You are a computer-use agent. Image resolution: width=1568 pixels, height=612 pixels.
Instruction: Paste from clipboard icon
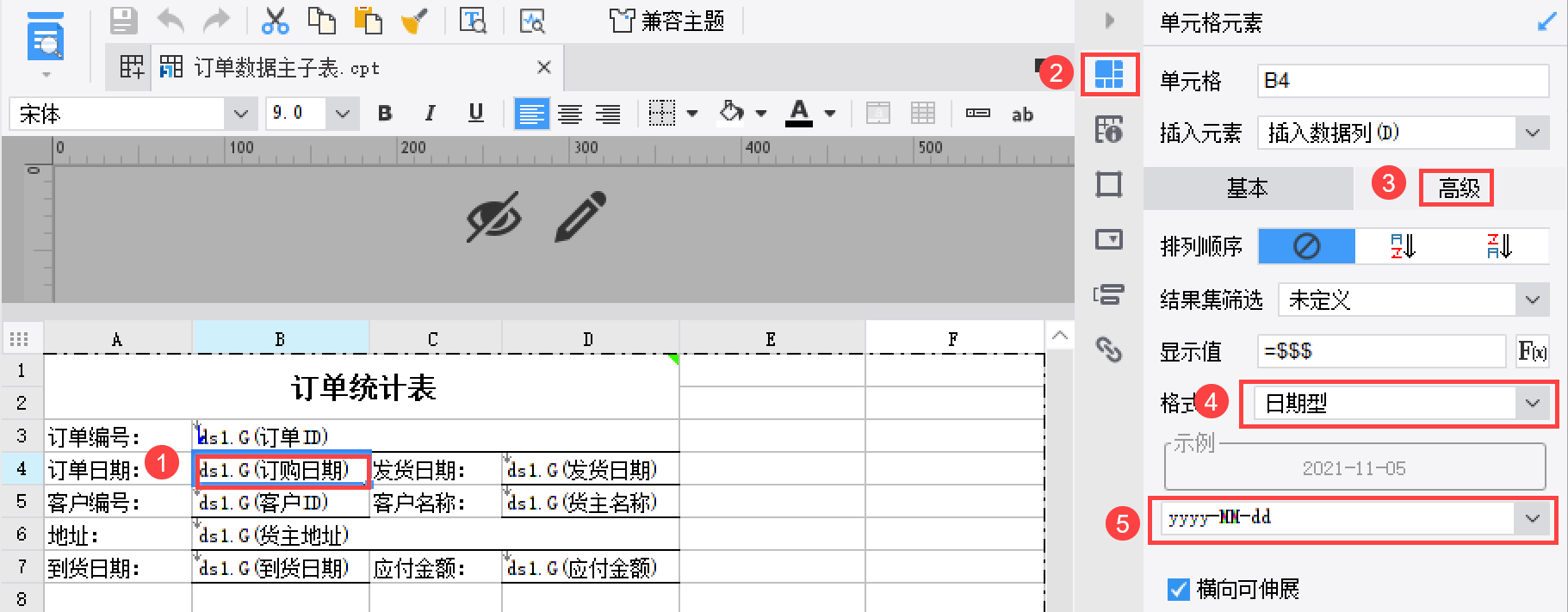(369, 20)
